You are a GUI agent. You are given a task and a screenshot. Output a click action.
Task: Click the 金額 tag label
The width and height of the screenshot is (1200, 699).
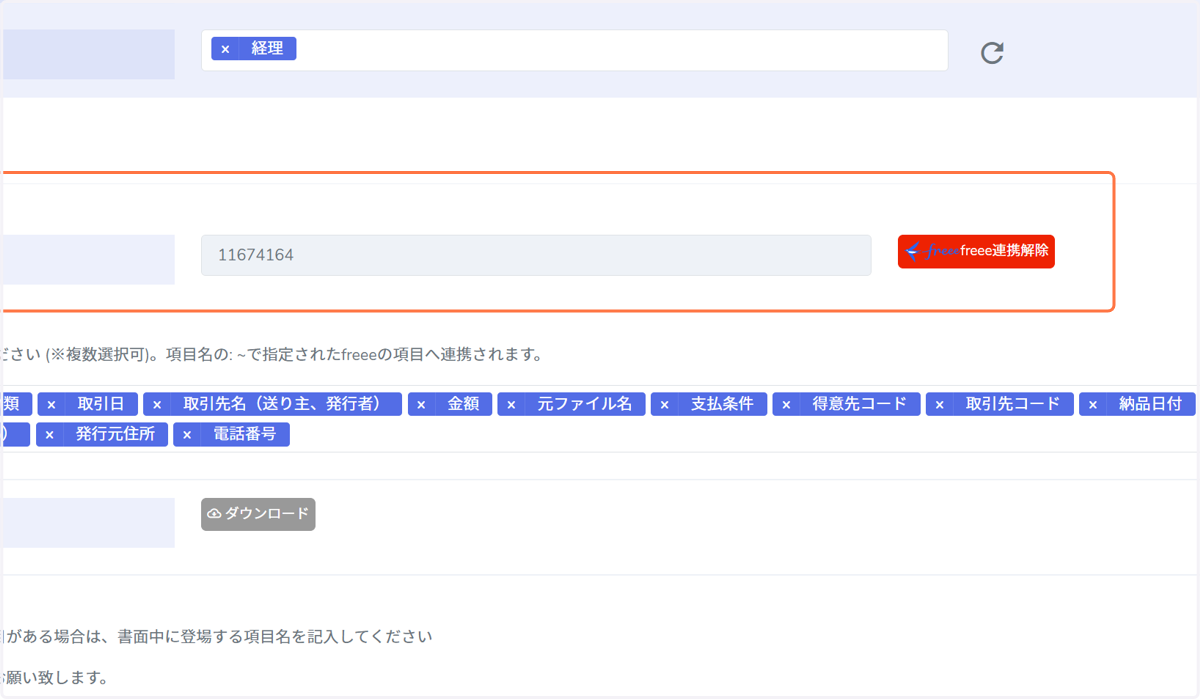463,404
